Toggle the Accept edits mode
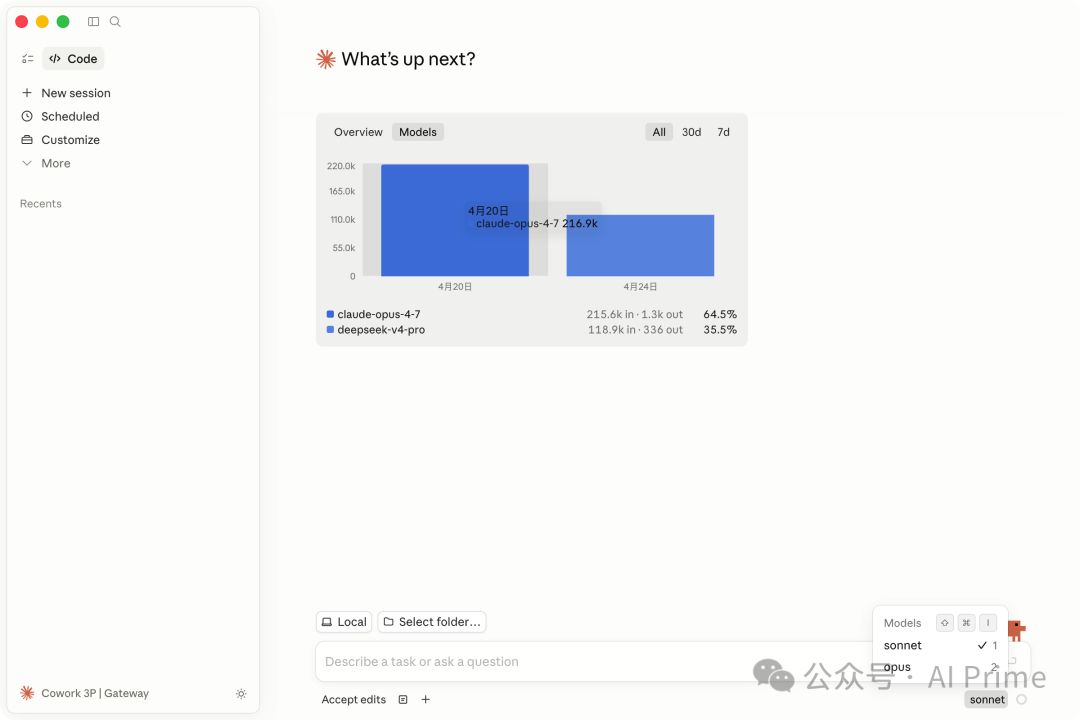 coord(353,700)
